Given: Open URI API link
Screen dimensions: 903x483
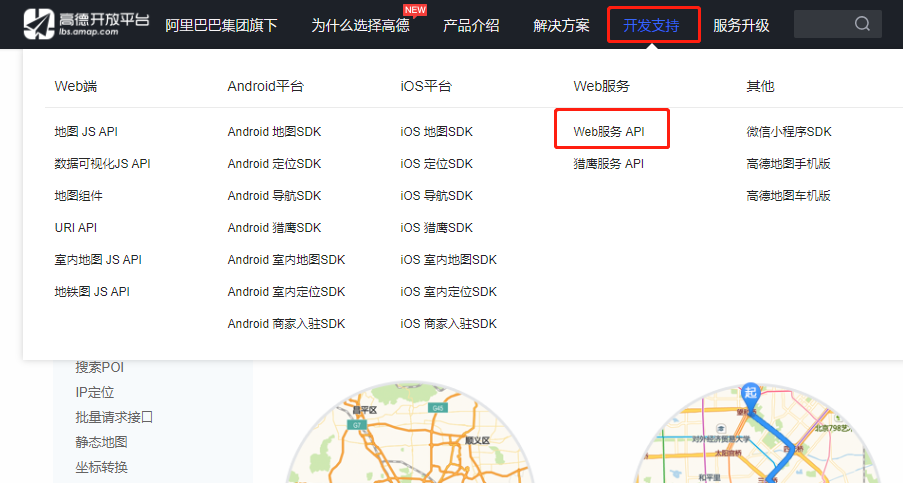Looking at the screenshot, I should point(75,227).
